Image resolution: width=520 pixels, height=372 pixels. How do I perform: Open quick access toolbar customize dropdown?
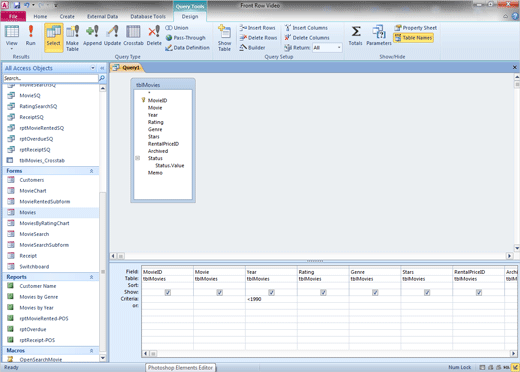pyautogui.click(x=56, y=5)
